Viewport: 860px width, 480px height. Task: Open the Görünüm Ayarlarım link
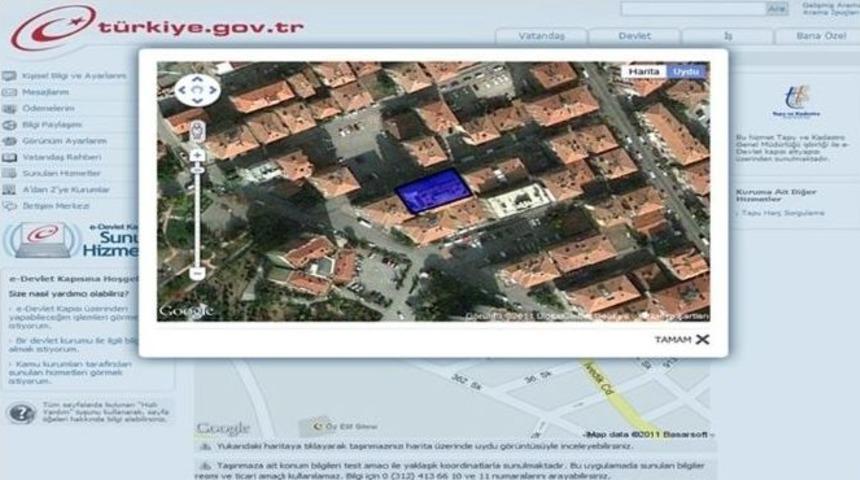pos(64,141)
